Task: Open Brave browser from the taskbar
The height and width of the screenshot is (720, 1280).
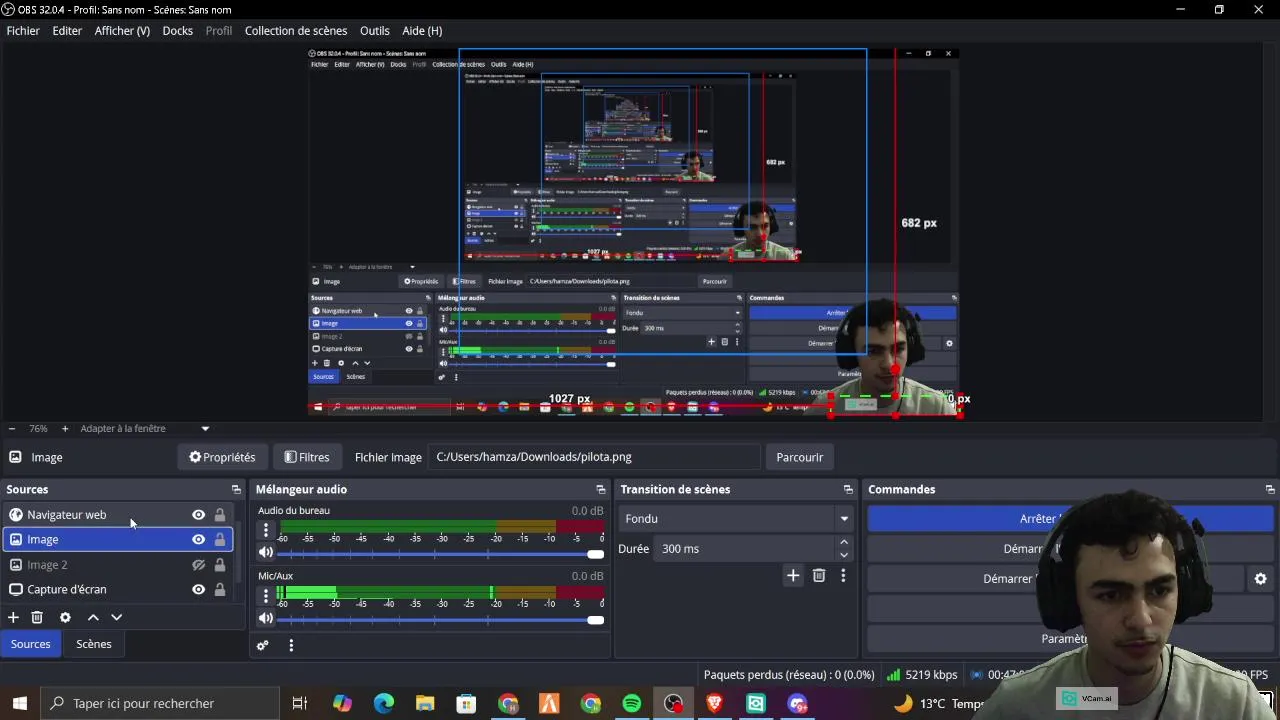Action: (714, 704)
